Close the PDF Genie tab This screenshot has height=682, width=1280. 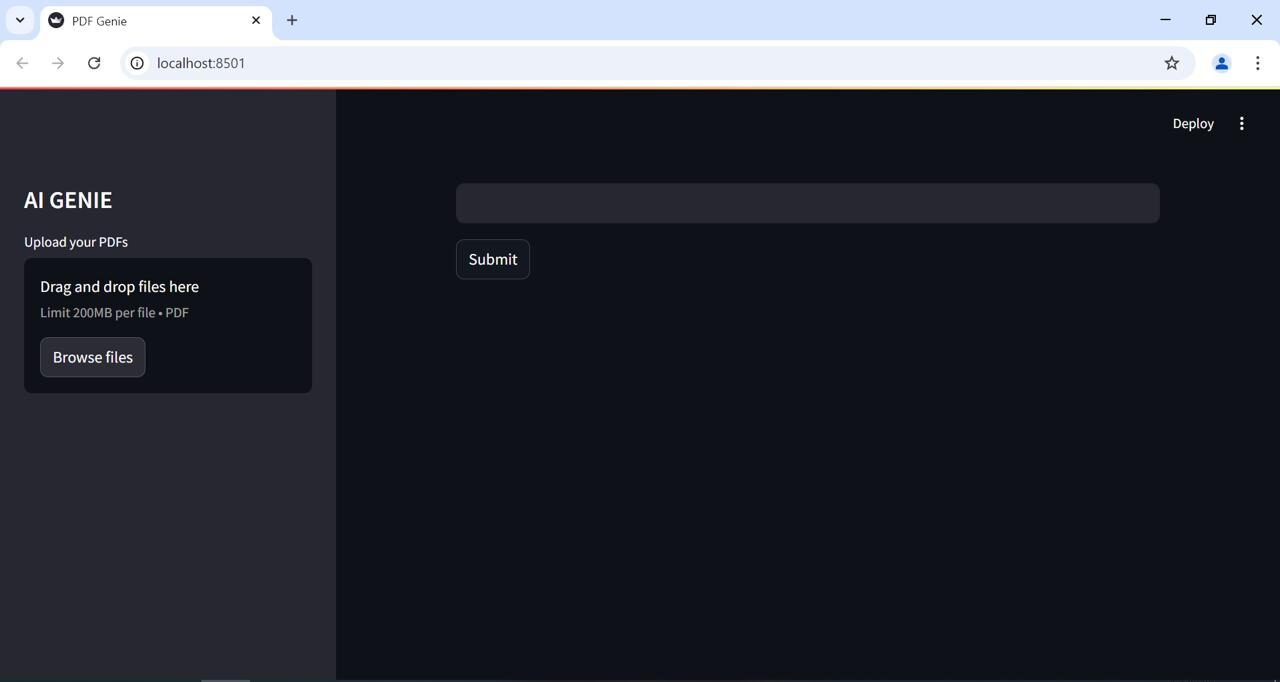256,20
